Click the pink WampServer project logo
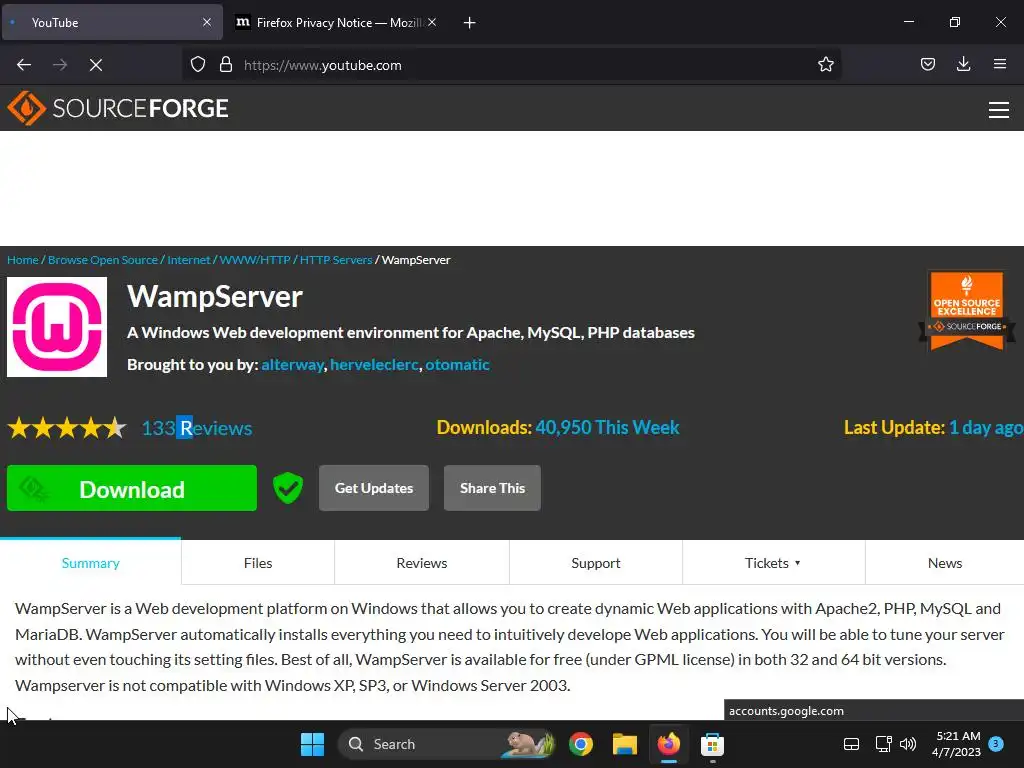The height and width of the screenshot is (768, 1024). point(57,327)
